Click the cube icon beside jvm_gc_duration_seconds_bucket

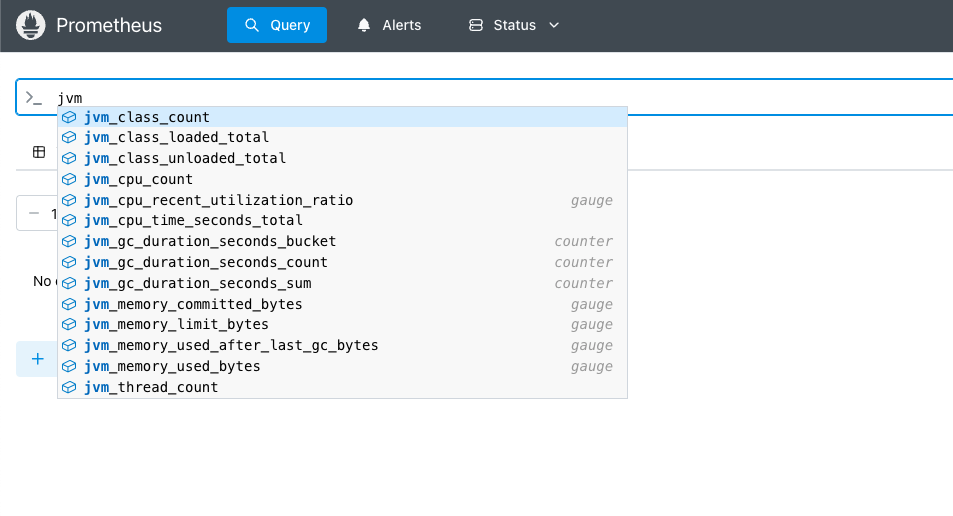point(69,241)
